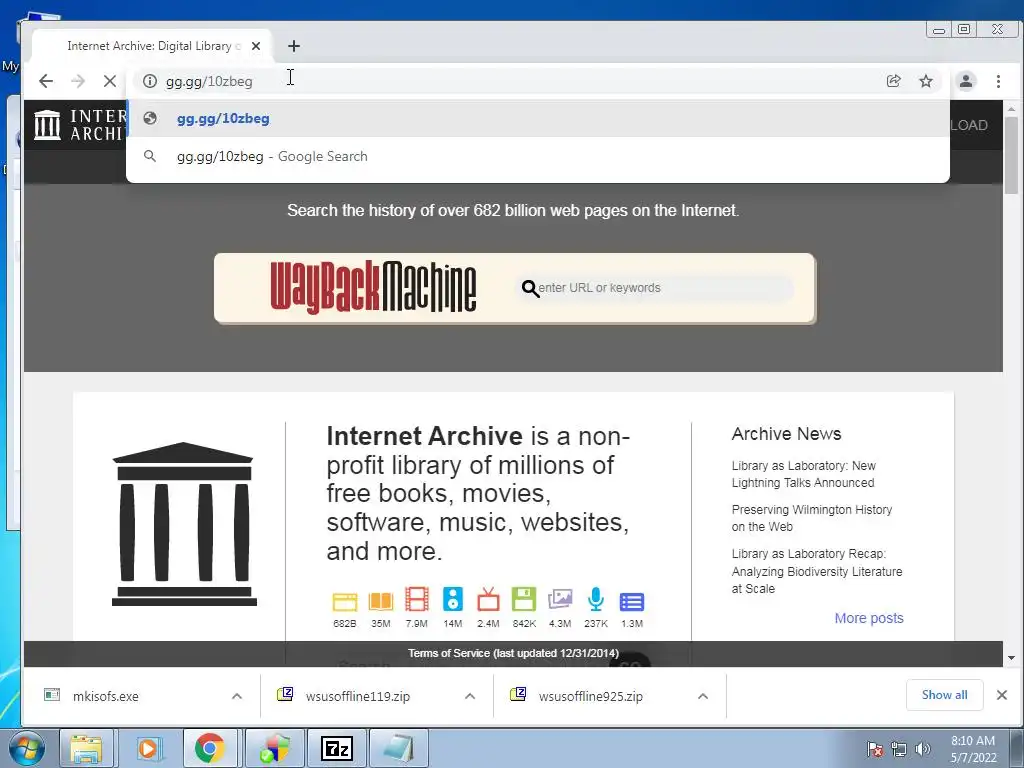The height and width of the screenshot is (768, 1024).
Task: Click the forward navigation arrow
Action: [78, 81]
